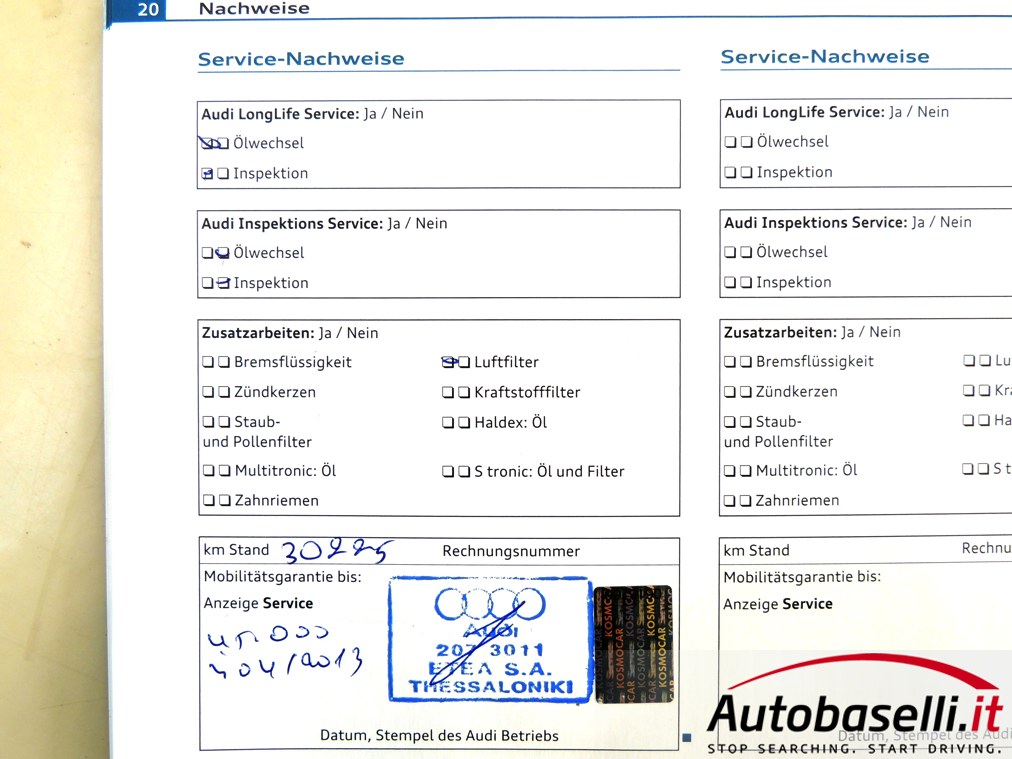The height and width of the screenshot is (759, 1012).
Task: Click "Audi LongLife Service: Ja / Nein" in filled-in form
Action: (312, 114)
